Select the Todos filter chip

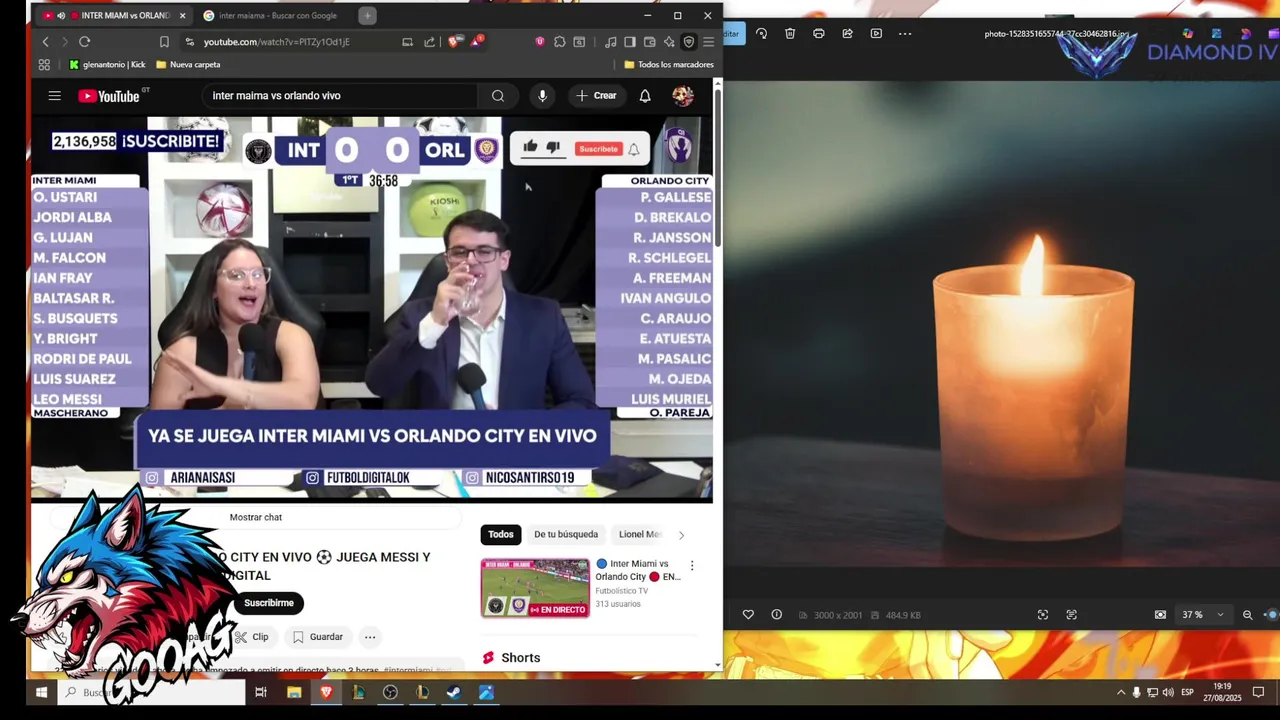[501, 534]
